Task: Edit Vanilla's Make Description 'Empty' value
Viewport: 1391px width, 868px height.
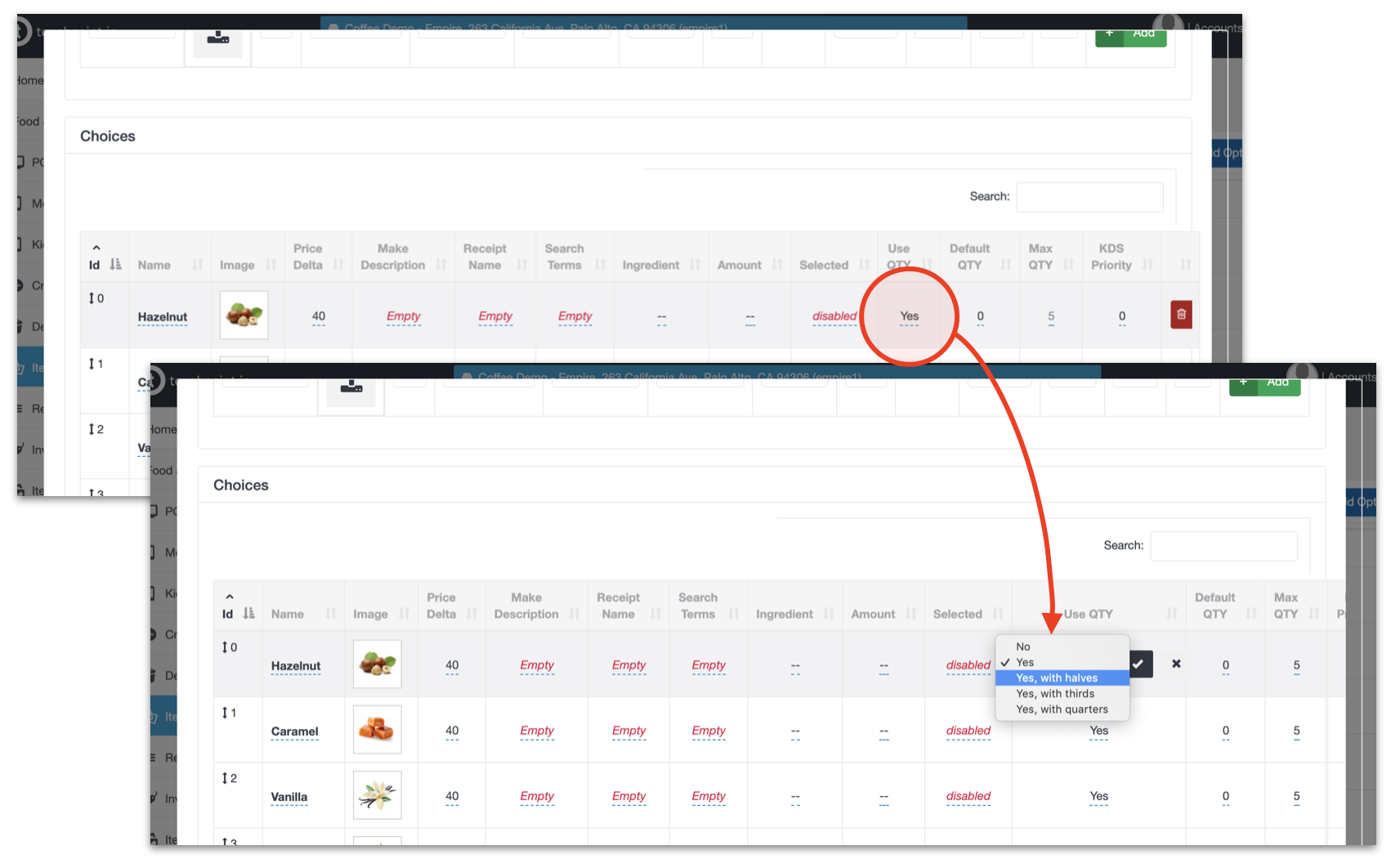Action: (536, 796)
